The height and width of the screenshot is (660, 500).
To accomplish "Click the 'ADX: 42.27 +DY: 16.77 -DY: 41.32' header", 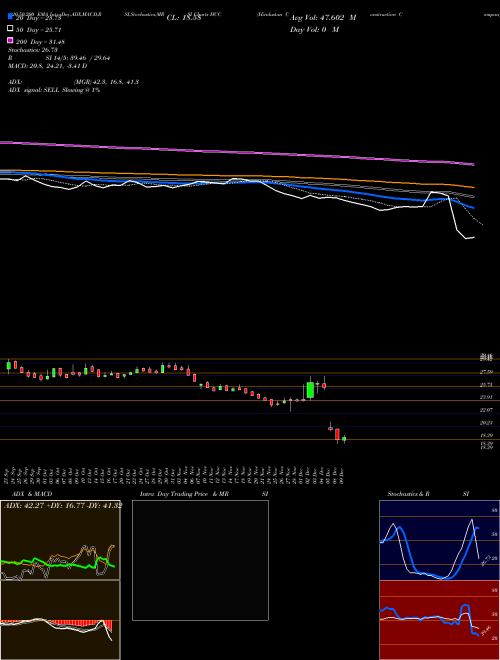I will (x=63, y=506).
